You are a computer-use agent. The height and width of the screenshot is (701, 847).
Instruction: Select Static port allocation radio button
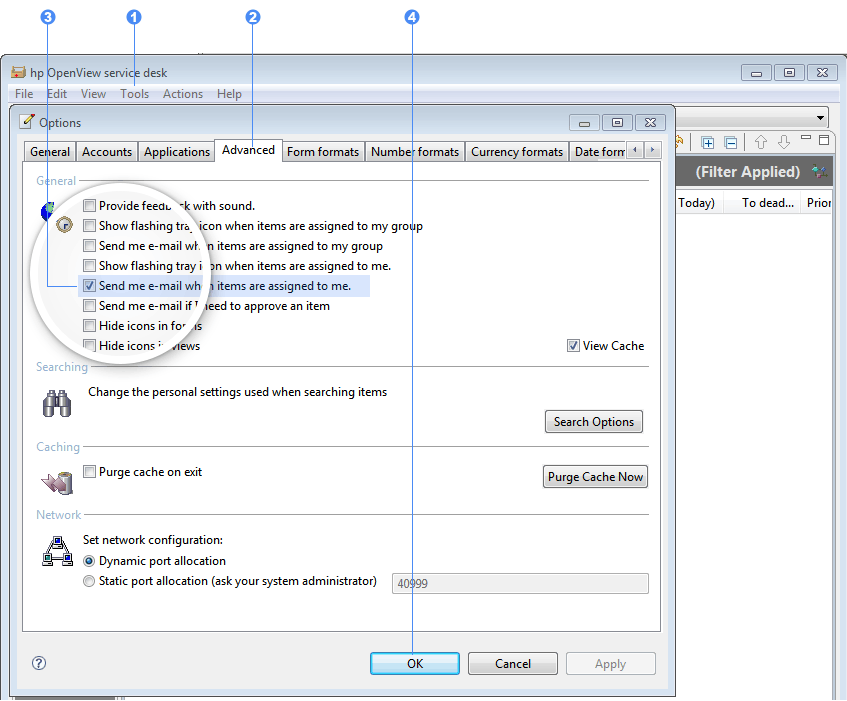90,581
